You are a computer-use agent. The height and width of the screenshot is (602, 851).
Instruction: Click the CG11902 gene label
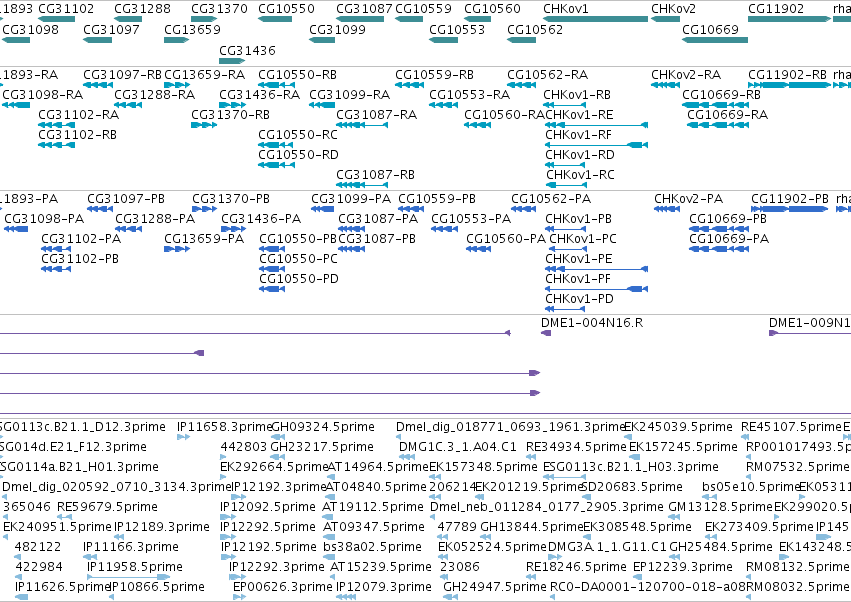(x=776, y=9)
